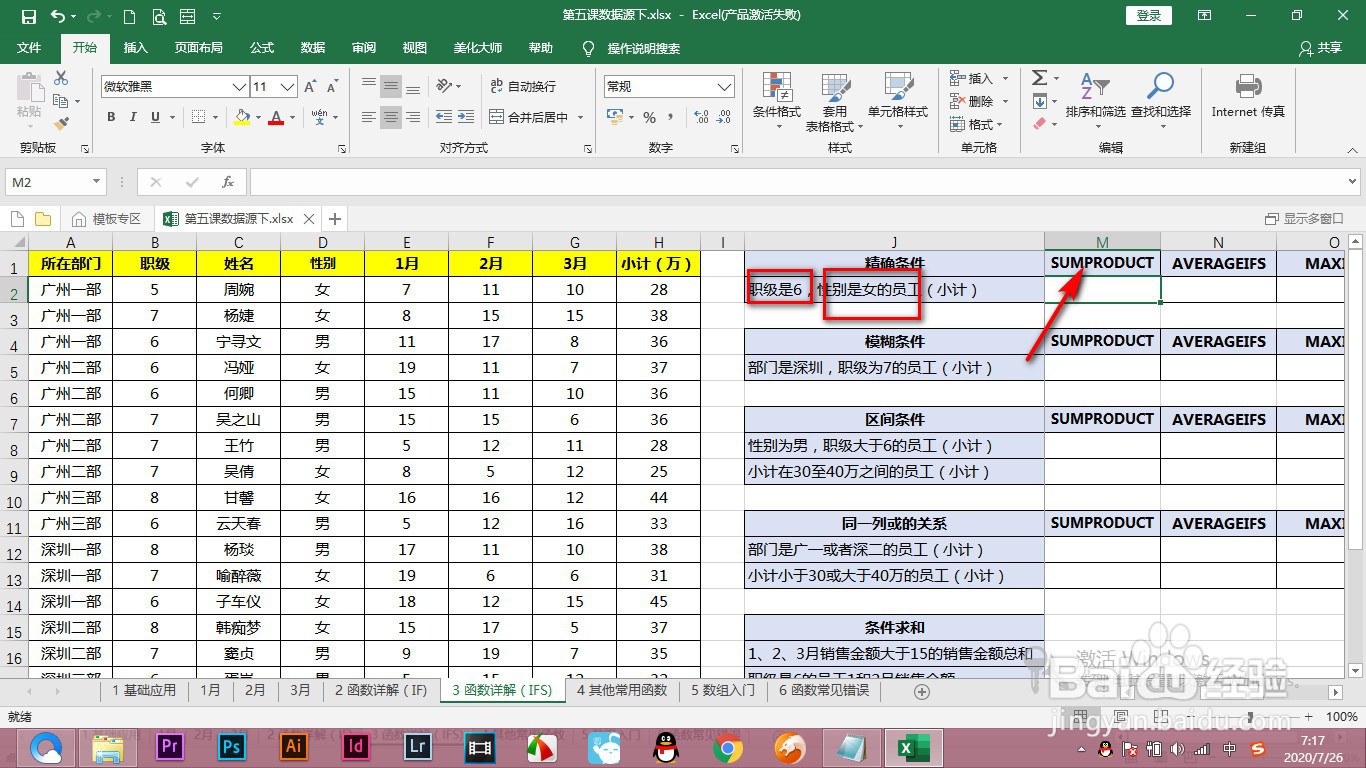The height and width of the screenshot is (768, 1366).
Task: Open the number format dropdown showing 常规
Action: pyautogui.click(x=725, y=86)
